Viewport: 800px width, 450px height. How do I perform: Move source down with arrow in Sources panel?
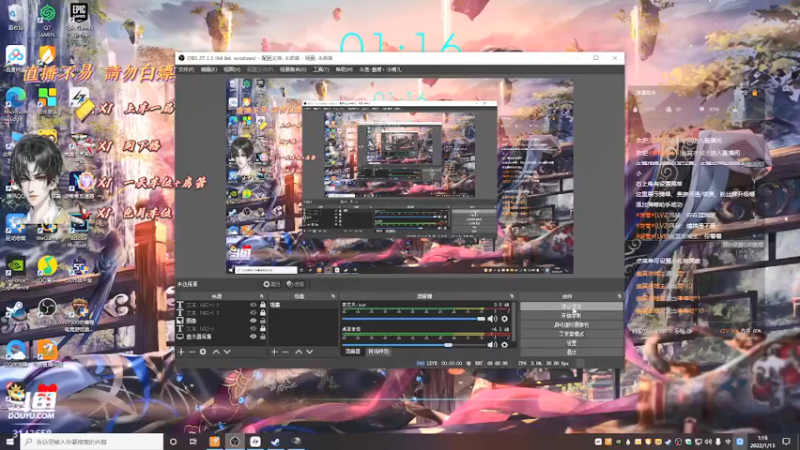(227, 352)
